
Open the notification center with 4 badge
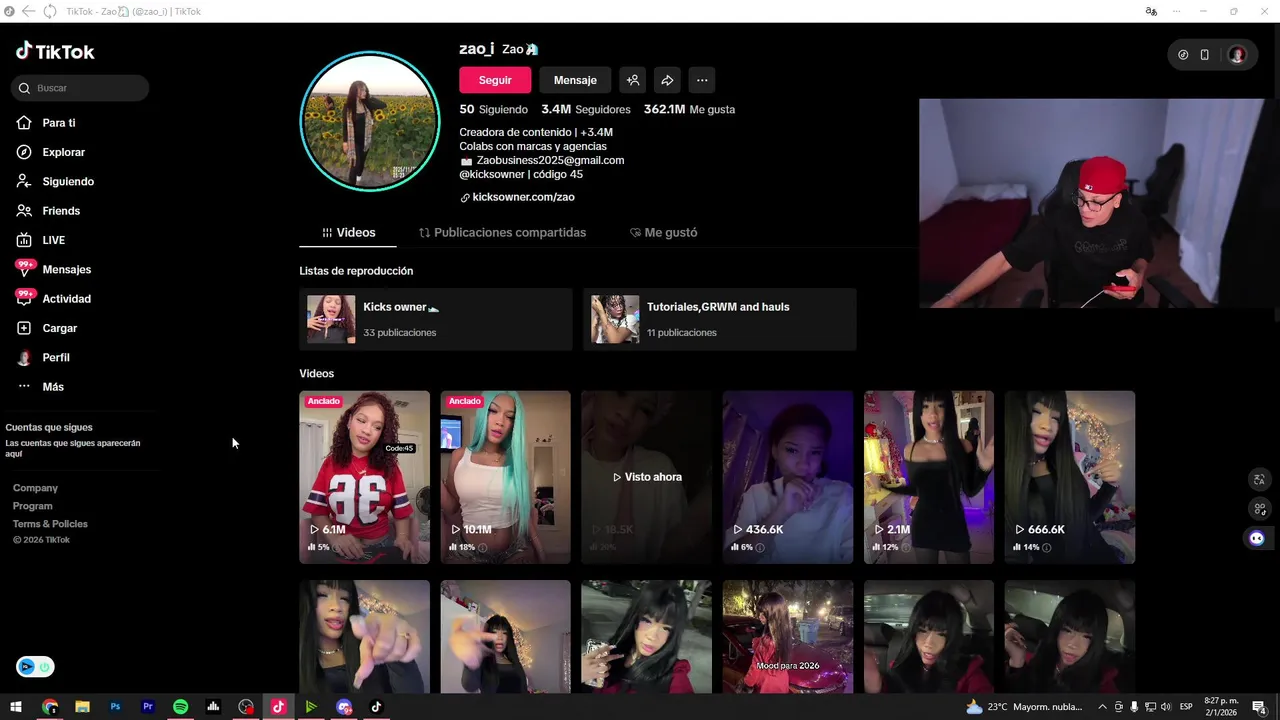click(x=1262, y=707)
